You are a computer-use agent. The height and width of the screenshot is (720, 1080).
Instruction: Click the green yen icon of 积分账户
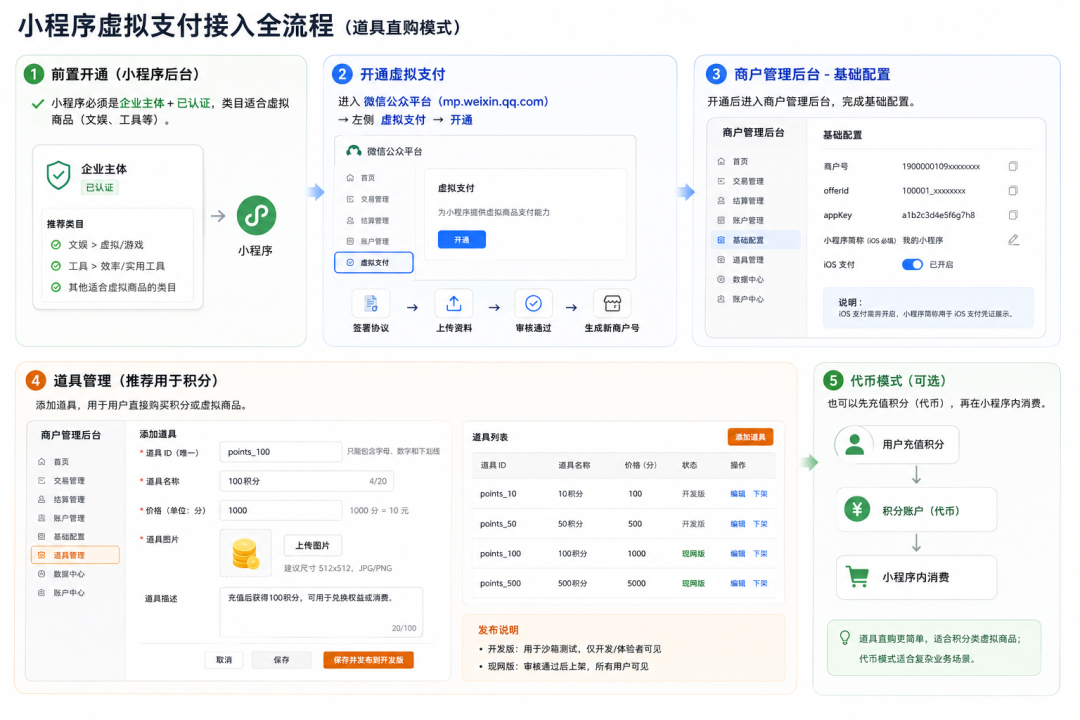pos(857,510)
